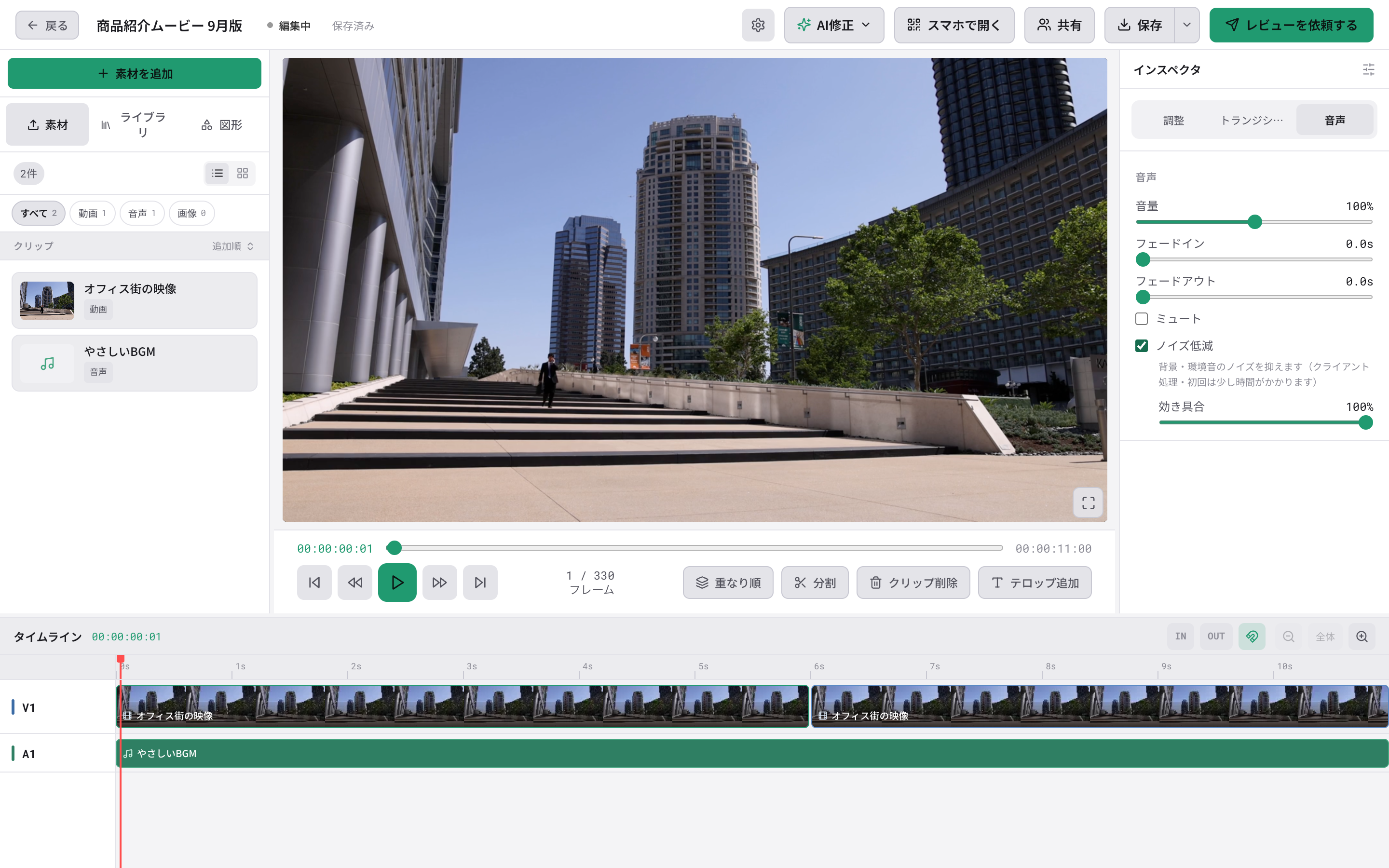Viewport: 1389px width, 868px height.
Task: Switch clip list to grid view
Action: click(243, 174)
